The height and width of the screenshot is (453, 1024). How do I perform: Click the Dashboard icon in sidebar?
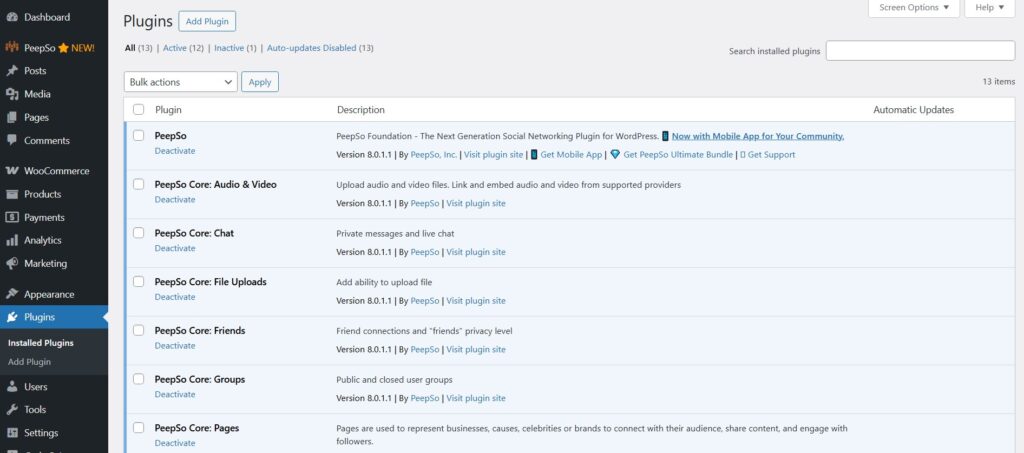(12, 17)
